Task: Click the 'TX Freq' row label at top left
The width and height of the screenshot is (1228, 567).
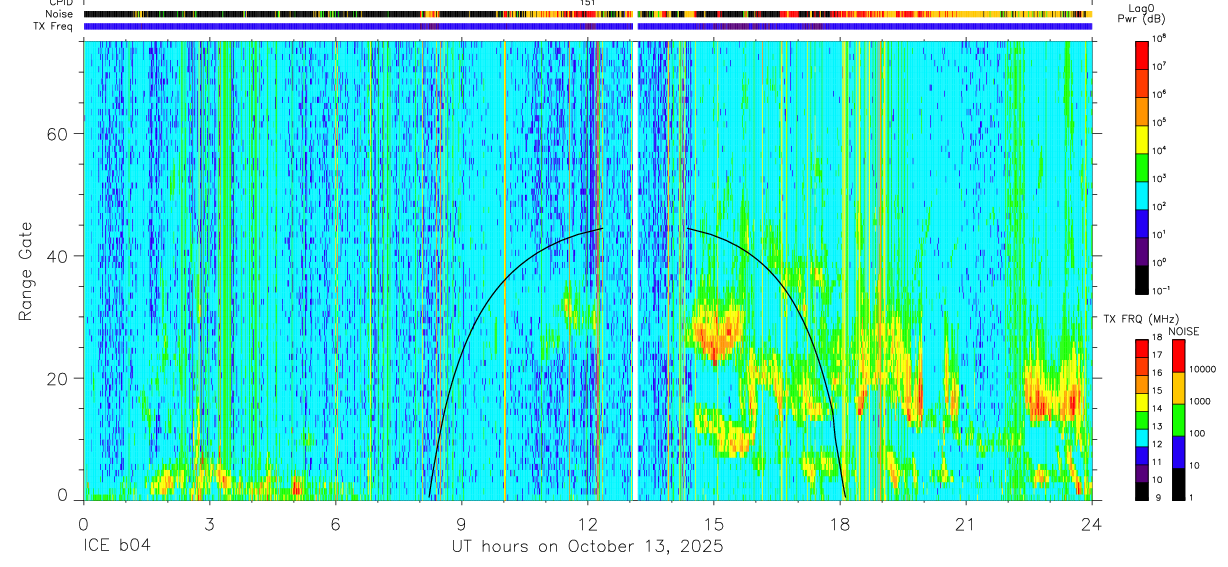Action: pyautogui.click(x=54, y=26)
